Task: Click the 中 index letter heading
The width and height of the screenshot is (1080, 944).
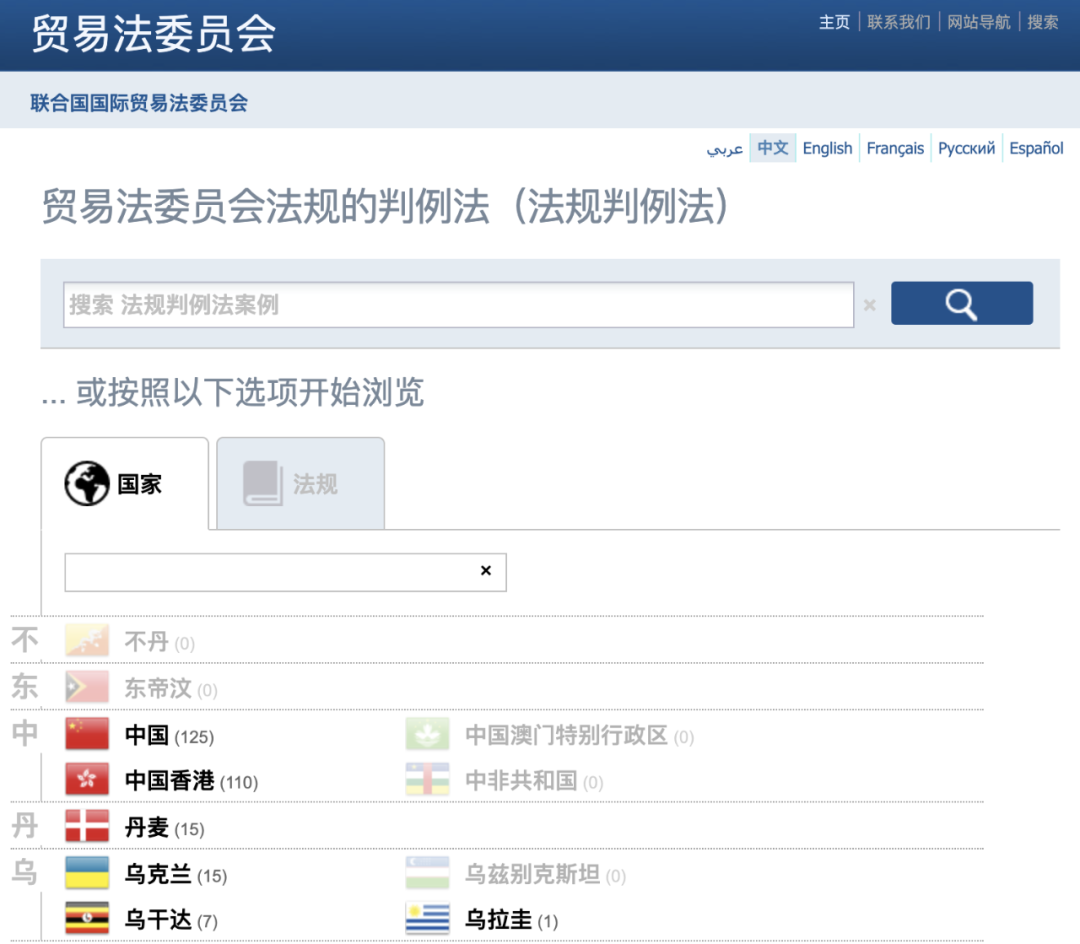Action: point(25,733)
